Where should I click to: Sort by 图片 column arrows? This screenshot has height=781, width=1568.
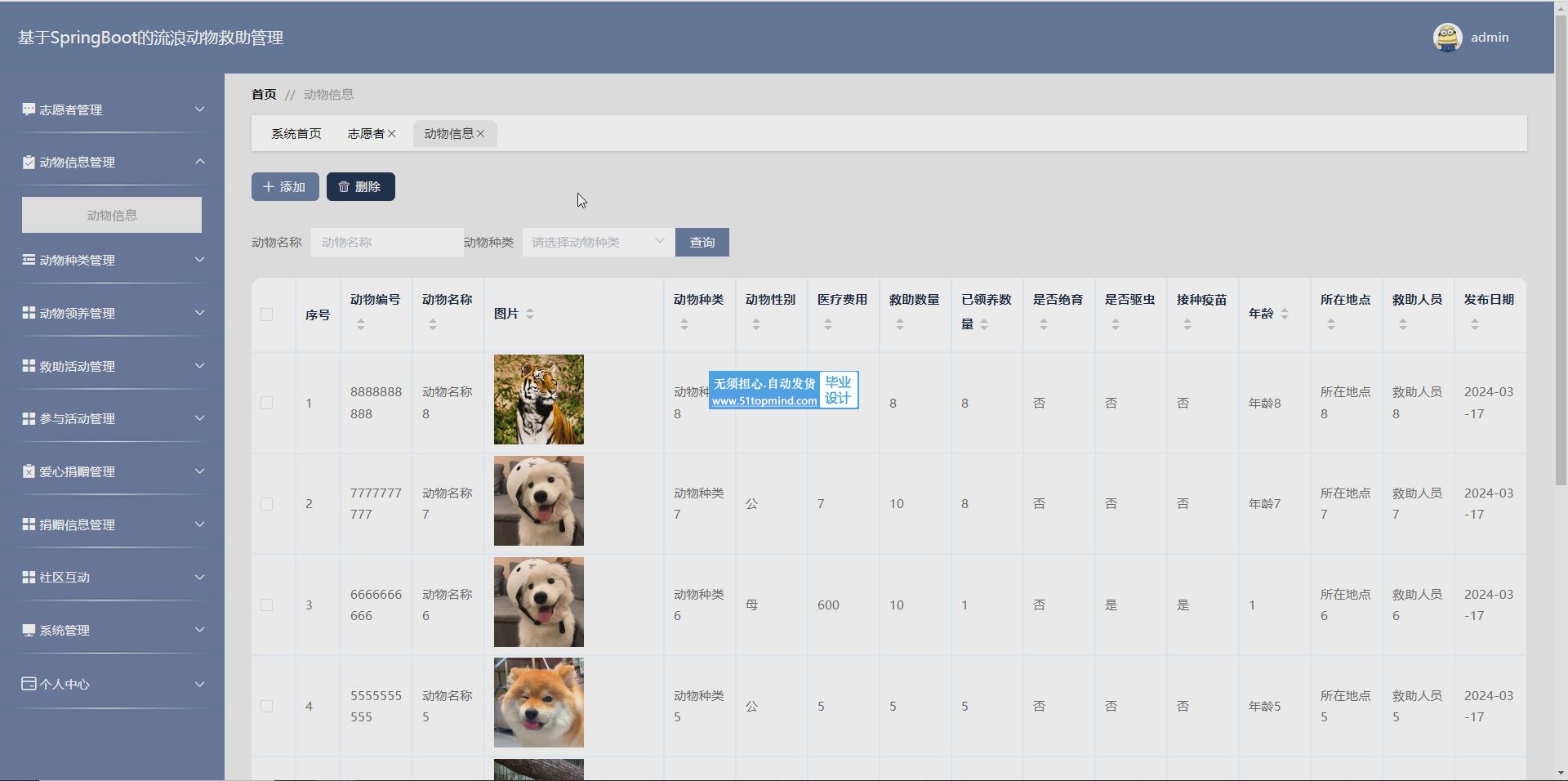(x=530, y=314)
